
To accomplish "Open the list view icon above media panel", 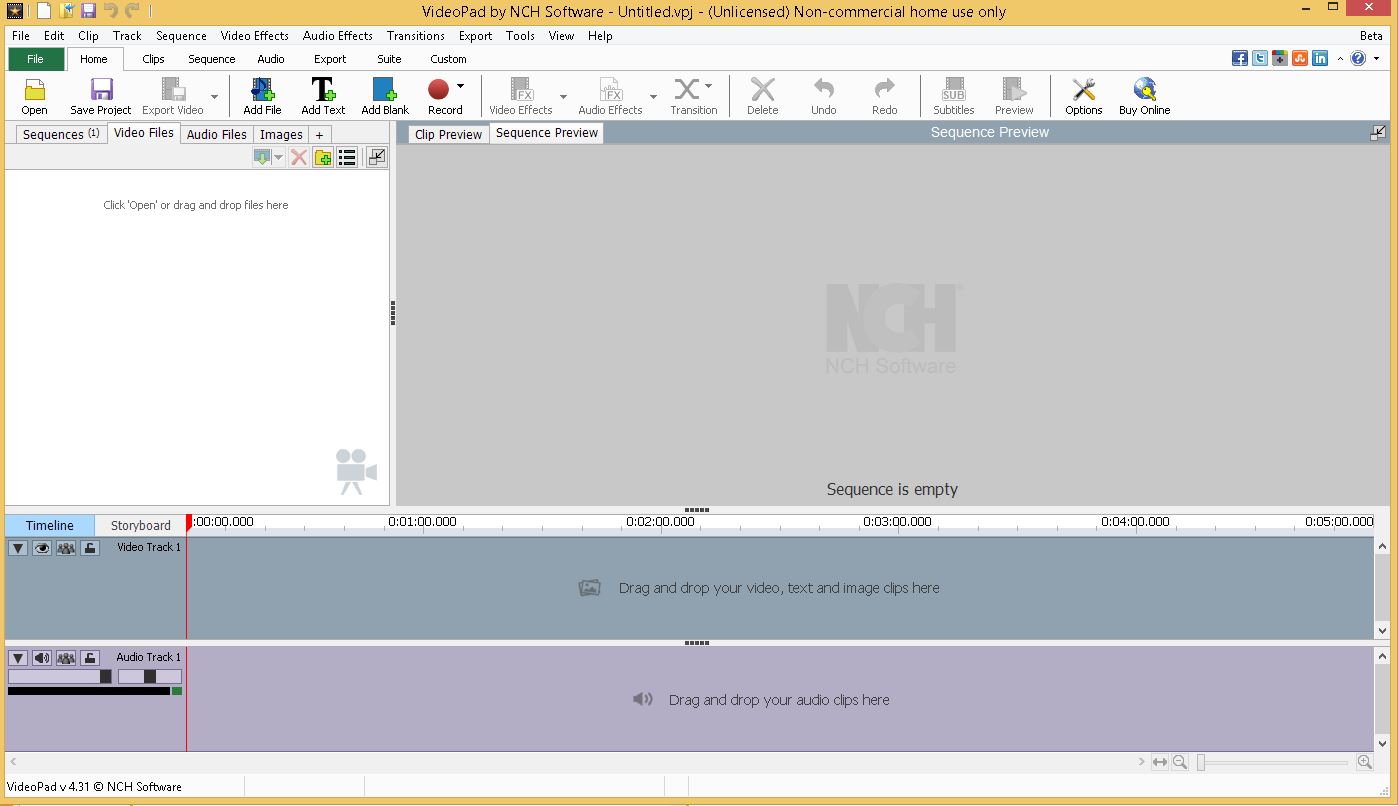I will [x=347, y=157].
